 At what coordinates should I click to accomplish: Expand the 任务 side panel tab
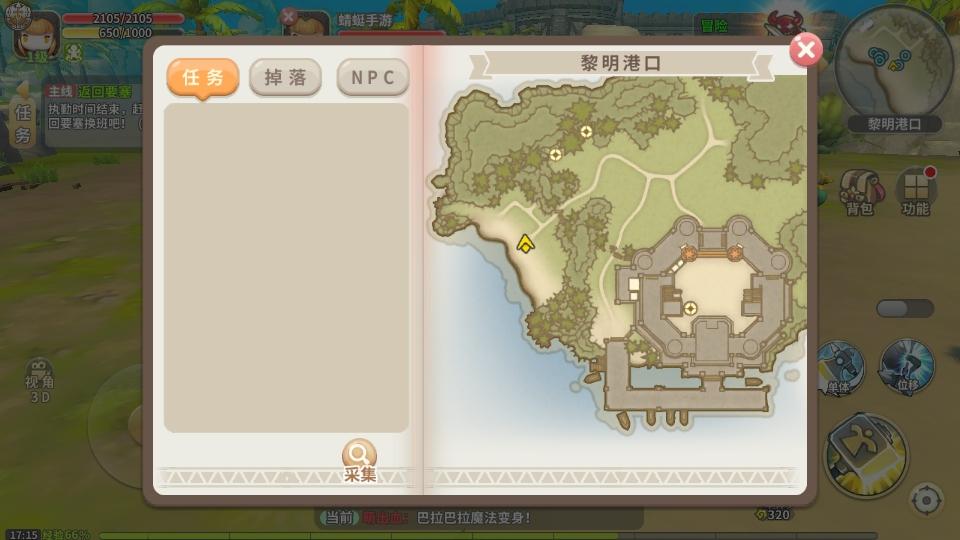pos(23,116)
